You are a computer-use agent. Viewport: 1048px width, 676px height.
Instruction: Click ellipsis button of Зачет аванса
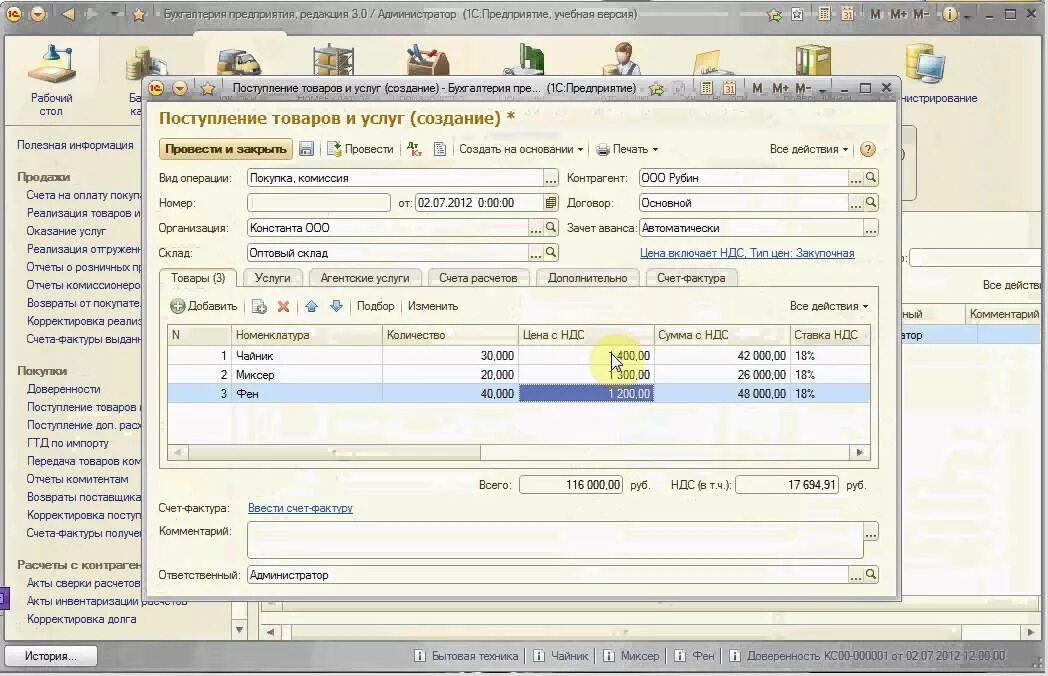click(870, 229)
